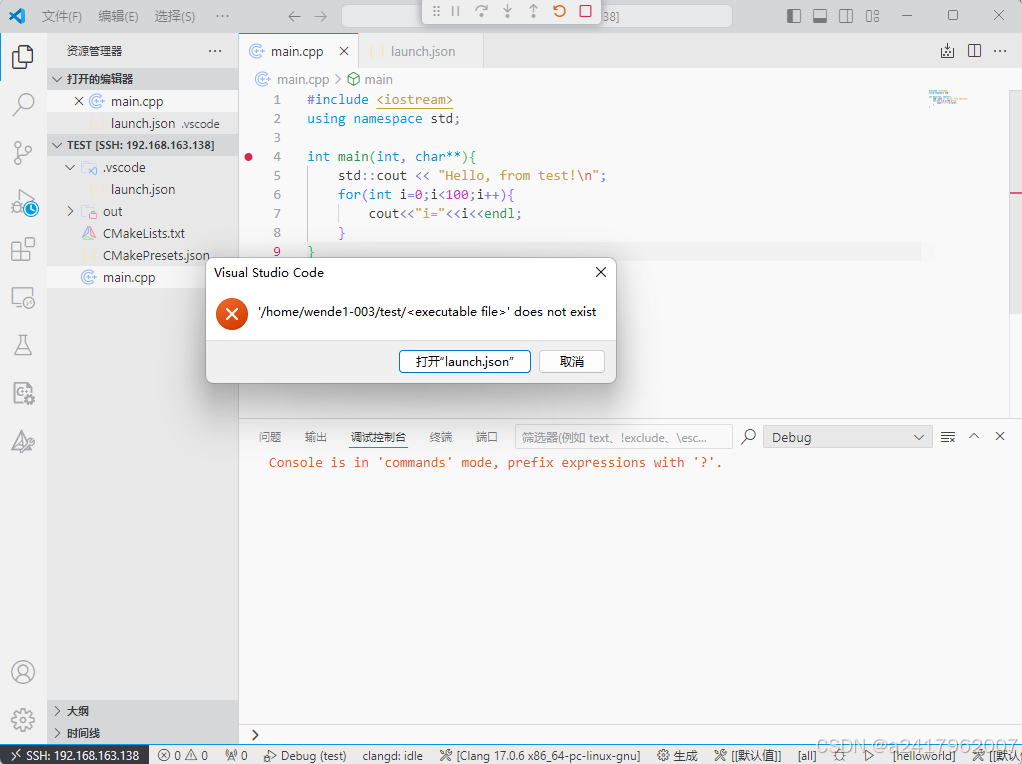Select CMakeLists.txt in explorer tree
This screenshot has width=1022, height=764.
click(x=143, y=233)
